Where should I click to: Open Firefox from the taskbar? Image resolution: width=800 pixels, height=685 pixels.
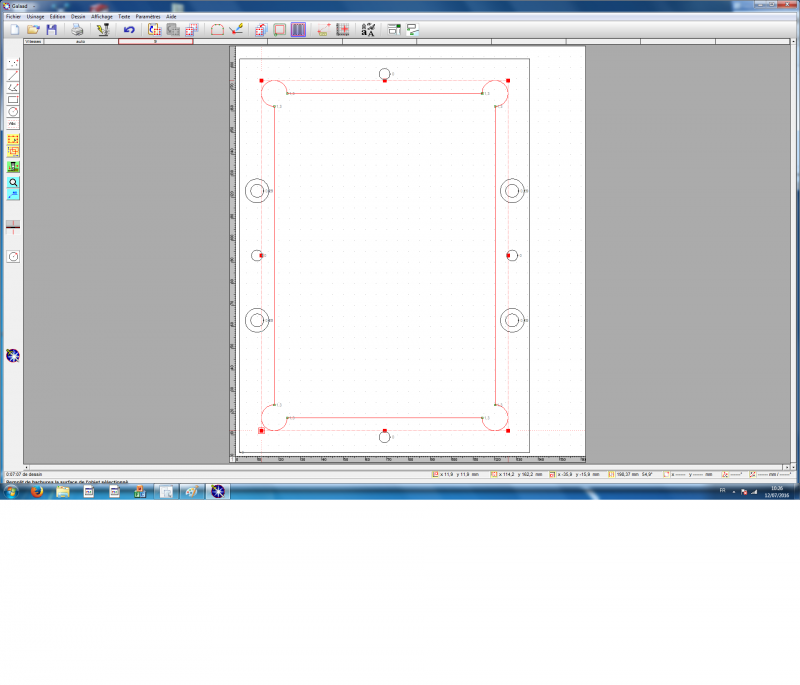click(37, 491)
